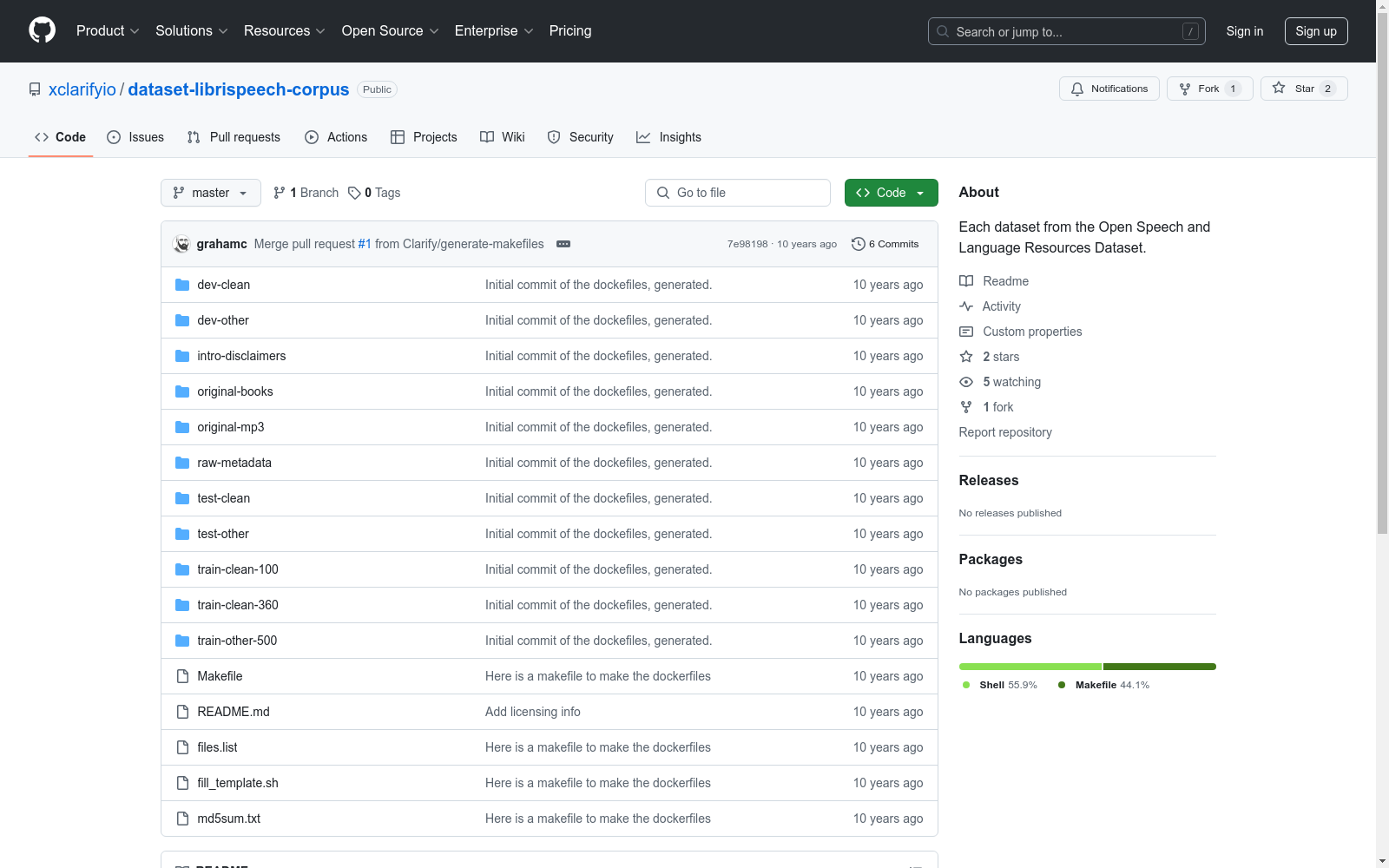Click the dev-clean folder icon
The width and height of the screenshot is (1389, 868).
(x=182, y=285)
